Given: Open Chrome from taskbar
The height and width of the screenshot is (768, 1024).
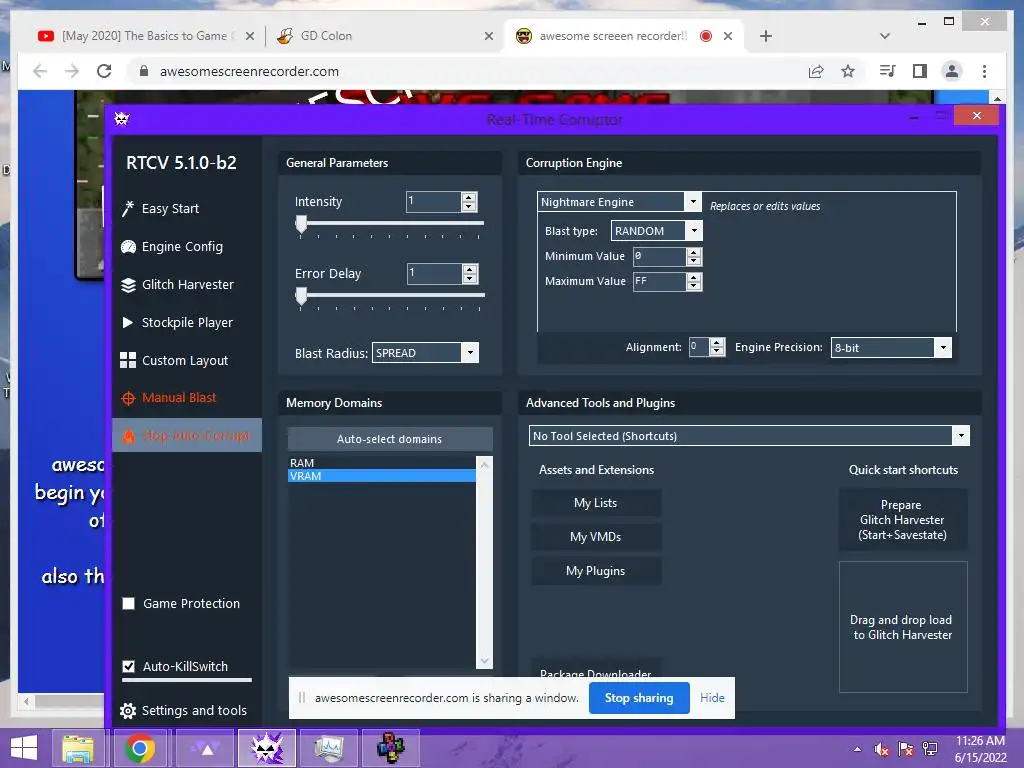Looking at the screenshot, I should 140,748.
